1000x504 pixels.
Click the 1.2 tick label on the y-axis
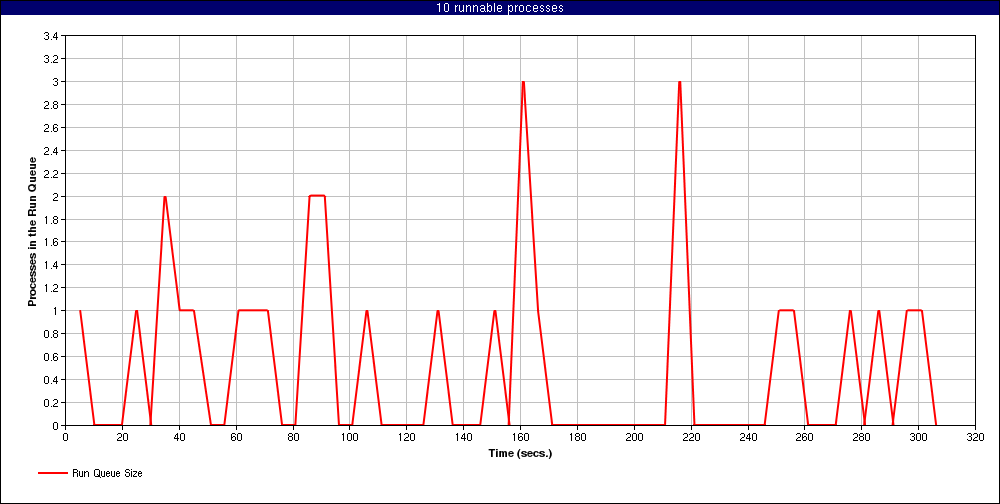coord(51,288)
